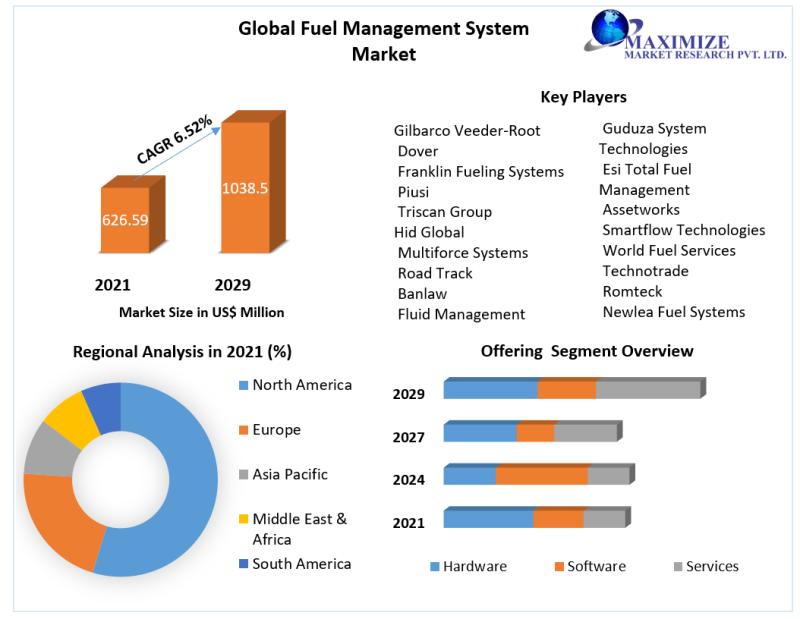Click the orange Software segment of the 2024 bar
Image resolution: width=800 pixels, height=619 pixels.
click(542, 475)
